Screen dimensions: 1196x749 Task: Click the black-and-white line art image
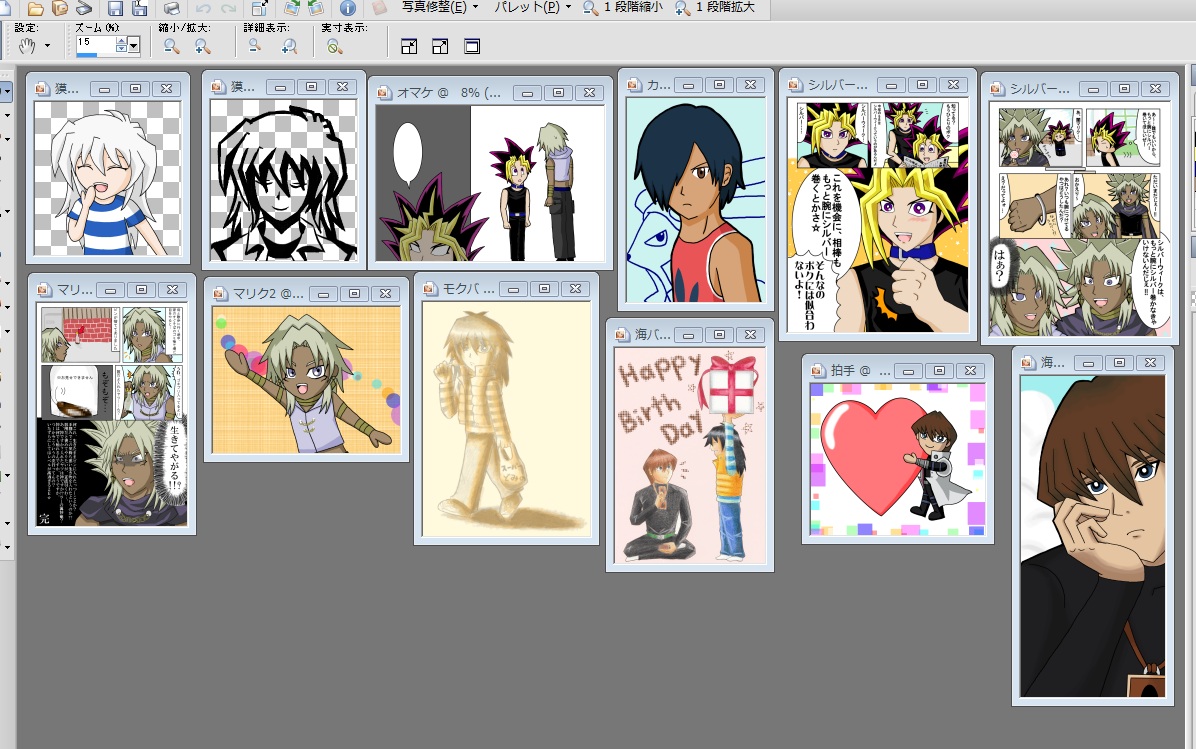point(283,180)
